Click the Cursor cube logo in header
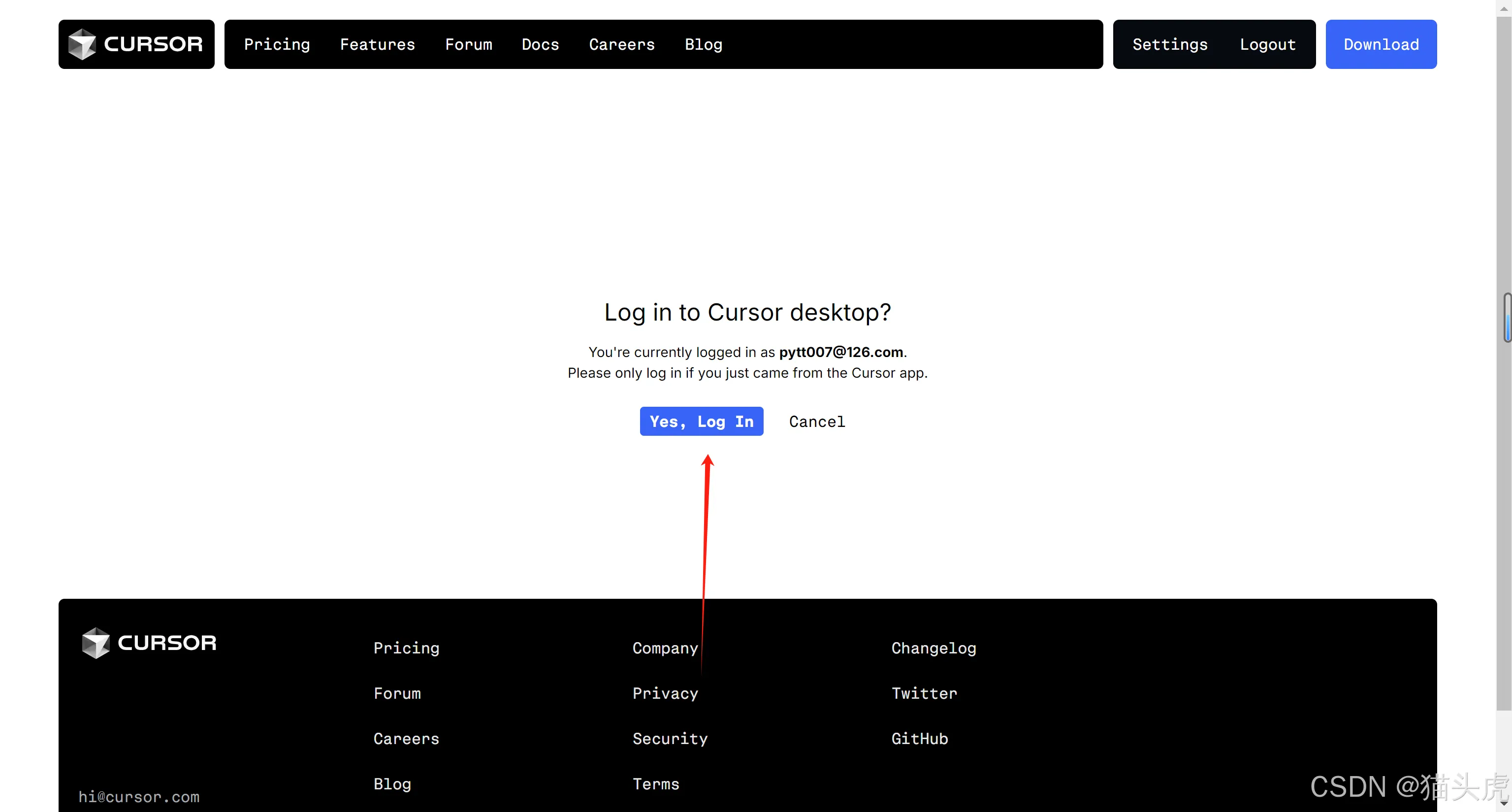 pos(82,44)
